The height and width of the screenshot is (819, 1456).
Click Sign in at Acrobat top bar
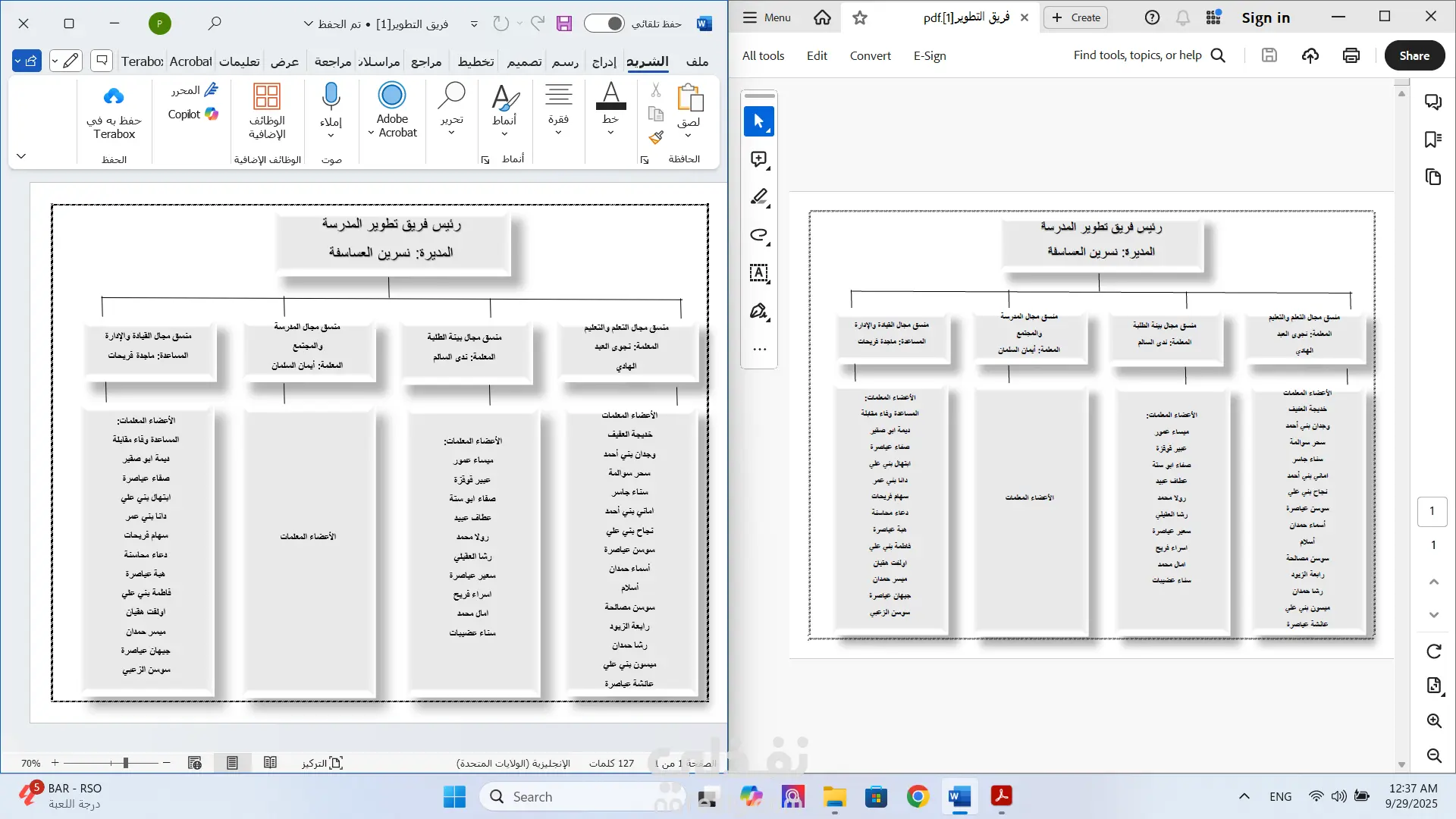click(x=1265, y=17)
